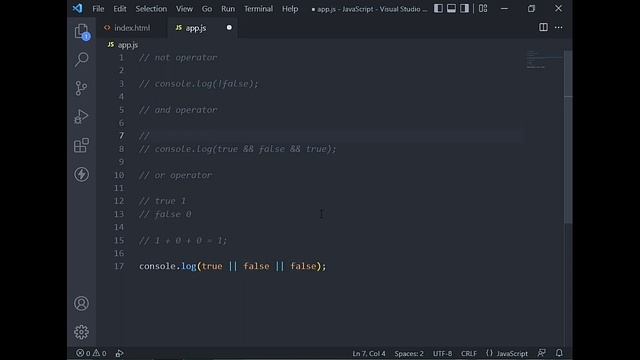Open Customize Layout control

pos(483,8)
